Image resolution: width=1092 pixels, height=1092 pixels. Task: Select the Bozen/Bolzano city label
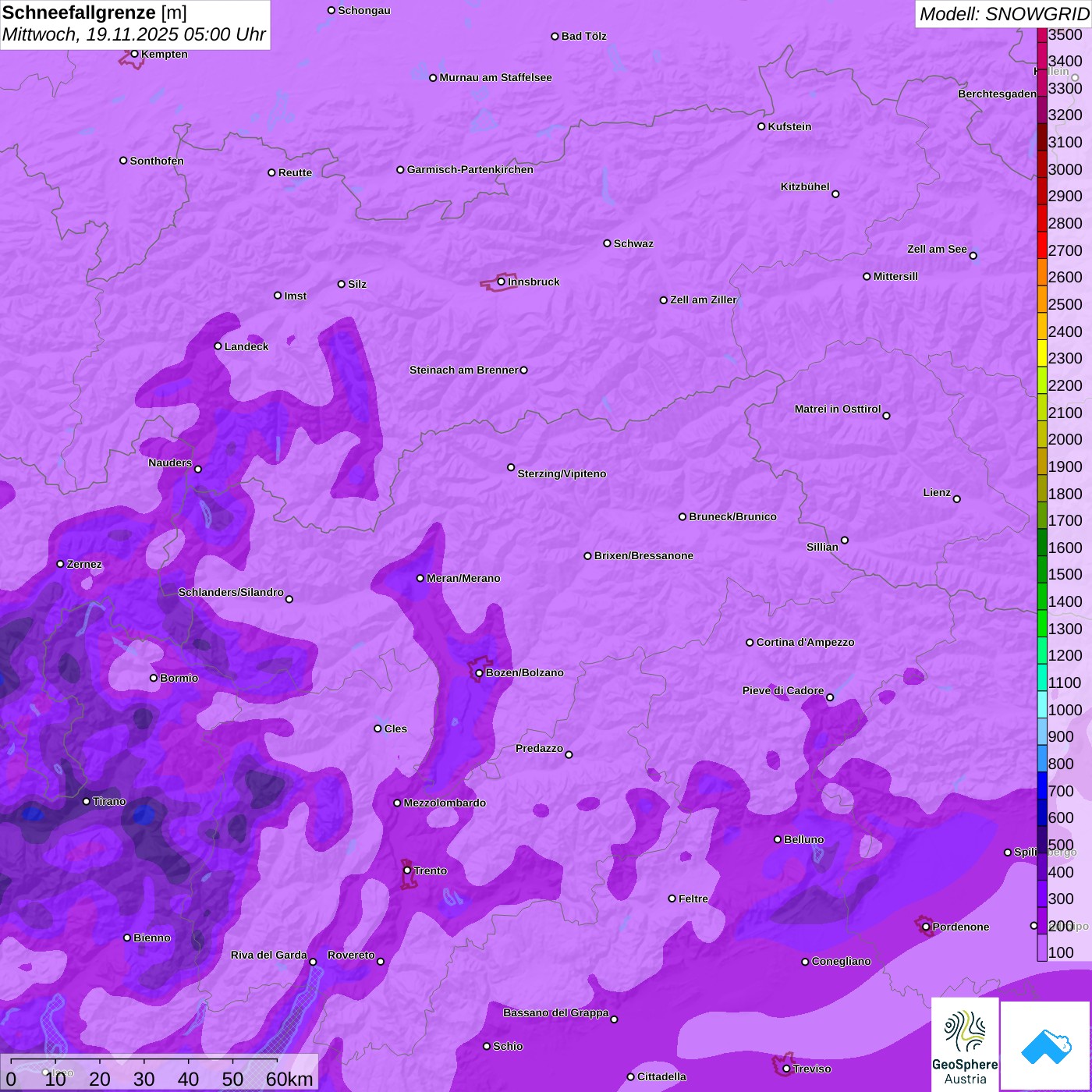point(525,672)
